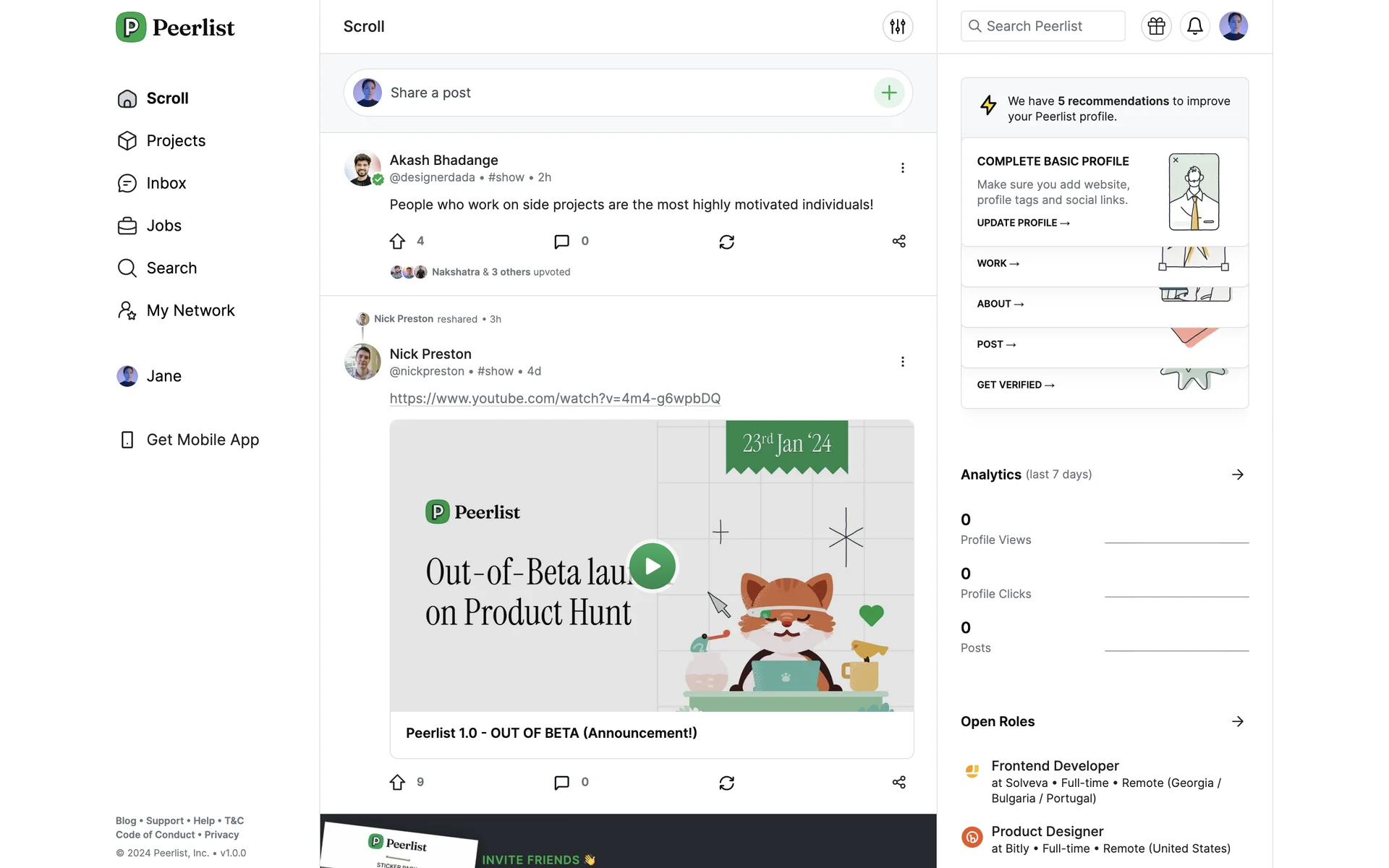Share Akash Bhadange's post via share icon
1389x868 pixels.
(x=899, y=241)
